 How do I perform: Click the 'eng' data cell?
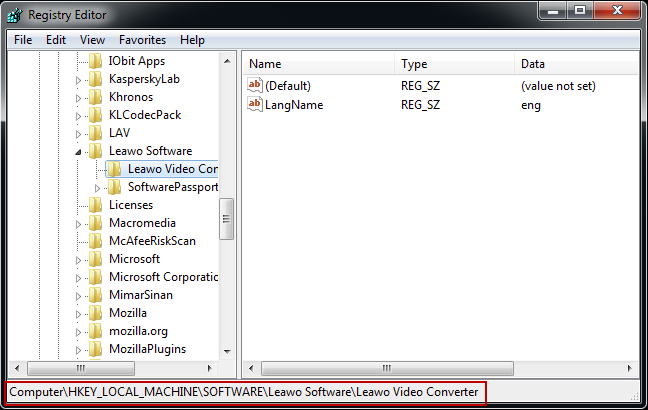[x=531, y=105]
